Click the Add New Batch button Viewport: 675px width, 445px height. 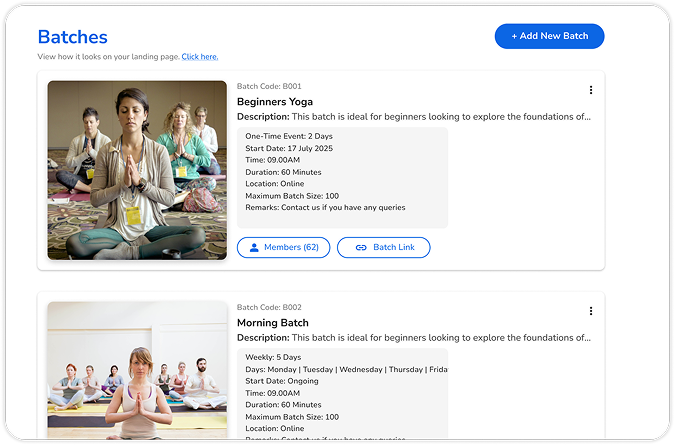(x=549, y=36)
